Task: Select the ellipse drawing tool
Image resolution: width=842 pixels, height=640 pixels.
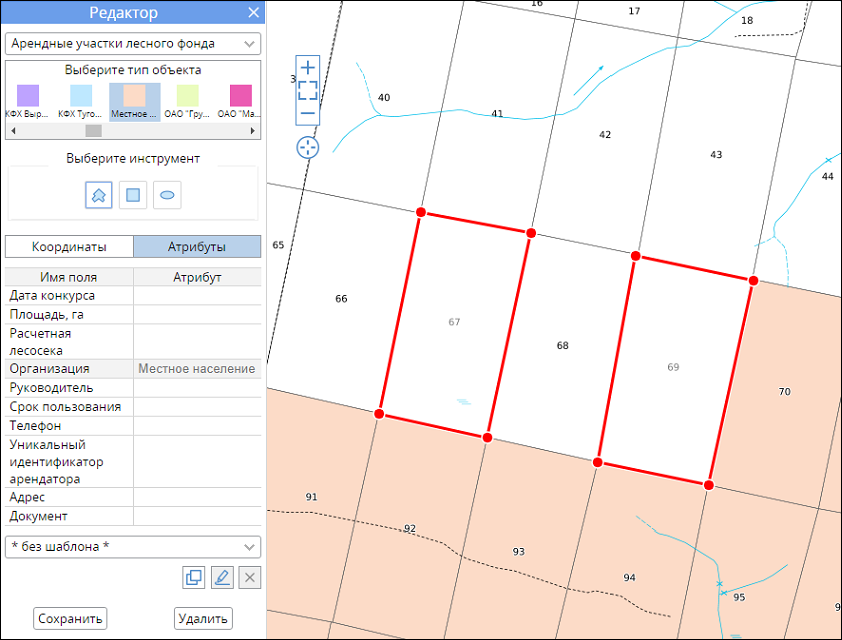Action: tap(167, 195)
